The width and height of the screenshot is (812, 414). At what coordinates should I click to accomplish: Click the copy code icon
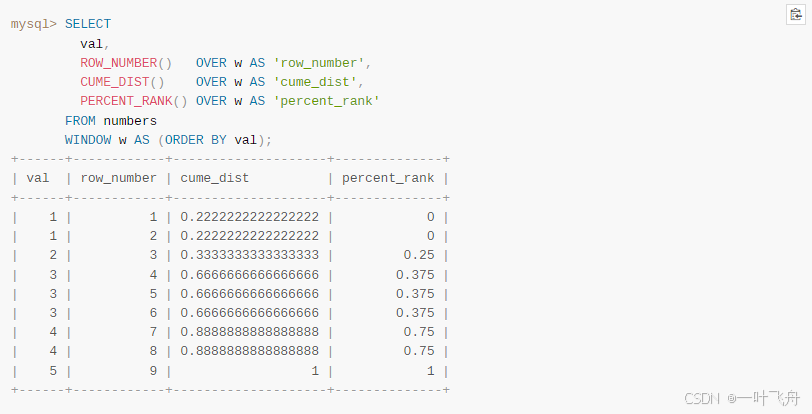(795, 14)
